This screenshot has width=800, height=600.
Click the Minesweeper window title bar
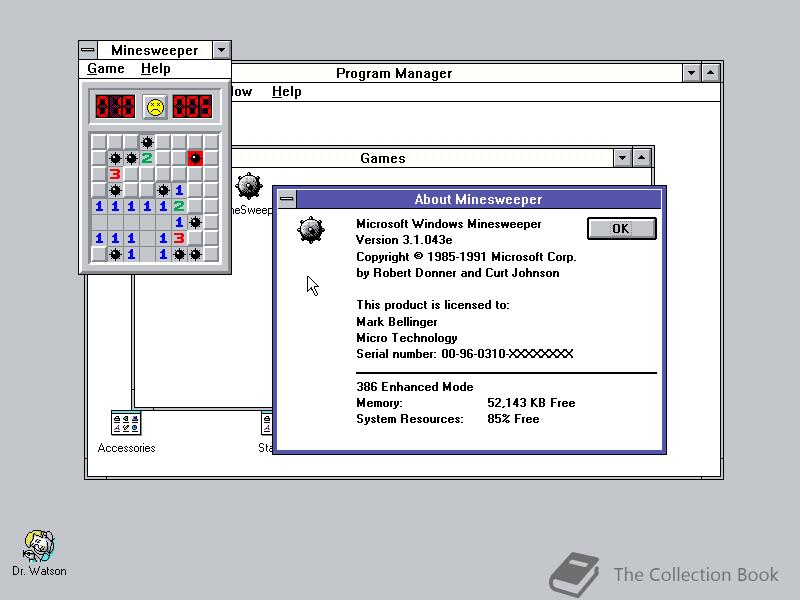155,50
